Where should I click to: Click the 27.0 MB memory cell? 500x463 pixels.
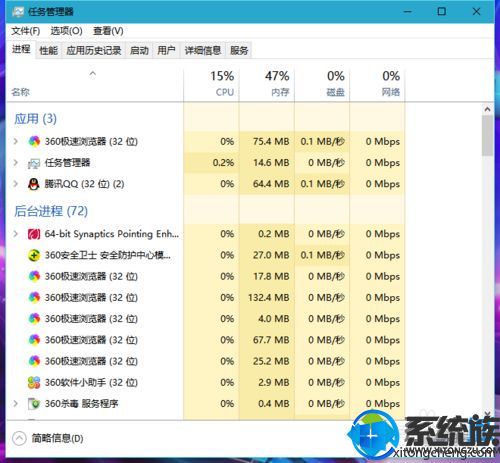pyautogui.click(x=267, y=255)
